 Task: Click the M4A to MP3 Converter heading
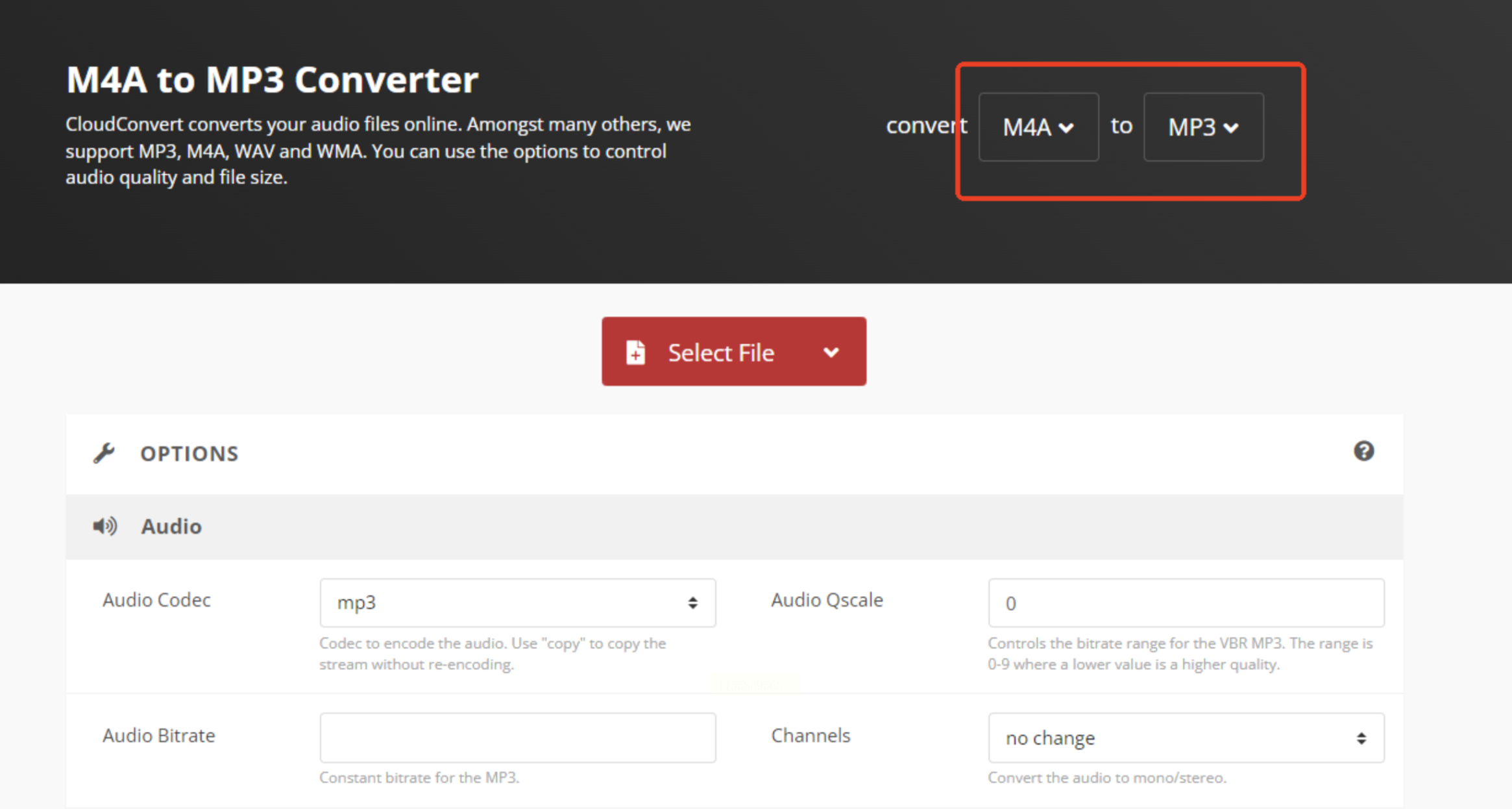pyautogui.click(x=272, y=80)
